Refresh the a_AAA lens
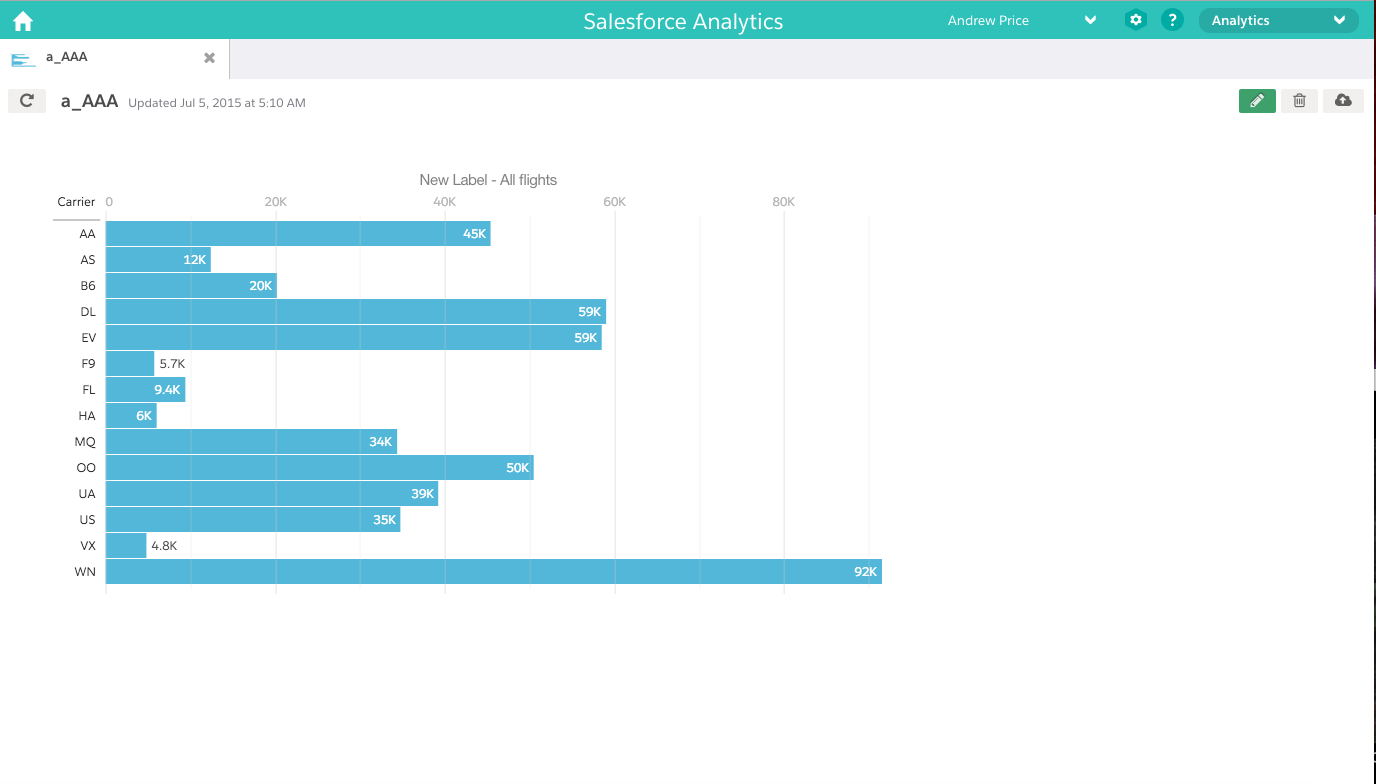This screenshot has height=784, width=1376. coord(27,100)
